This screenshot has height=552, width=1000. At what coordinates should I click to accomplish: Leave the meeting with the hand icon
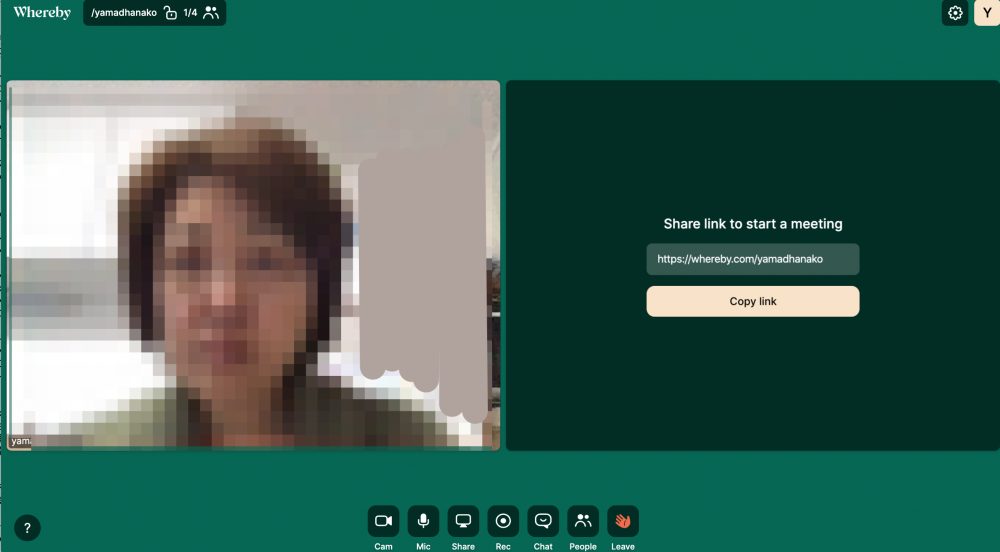tap(623, 521)
